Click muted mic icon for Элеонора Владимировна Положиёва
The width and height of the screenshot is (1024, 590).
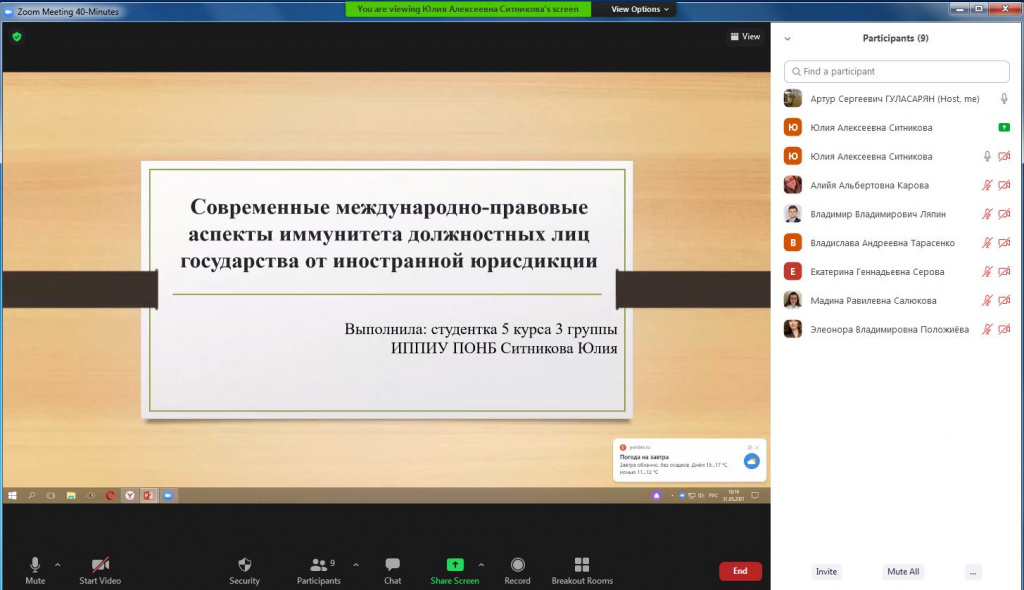(987, 329)
